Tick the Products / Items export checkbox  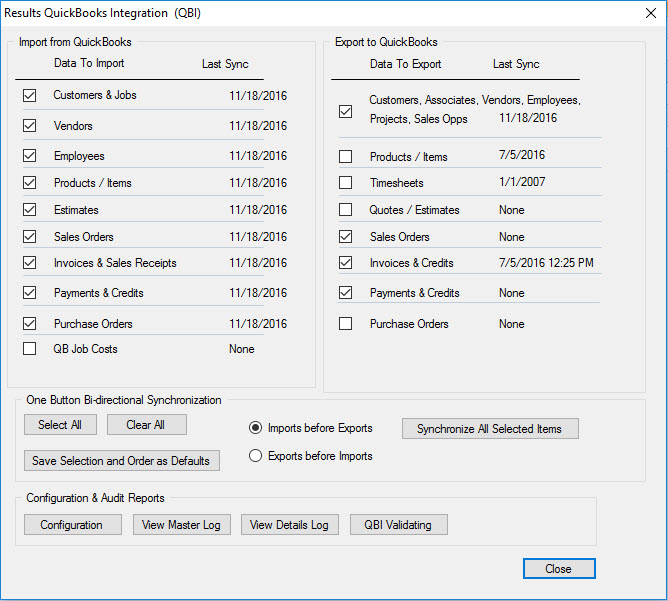click(346, 157)
